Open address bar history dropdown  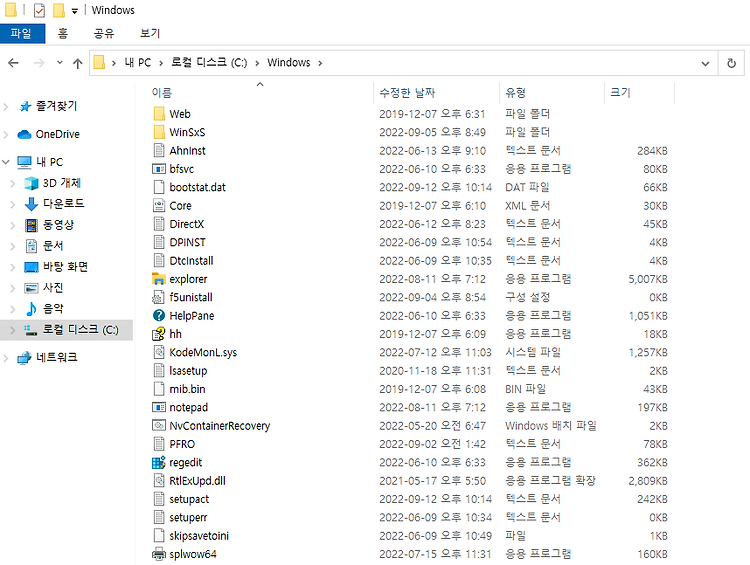(x=705, y=63)
